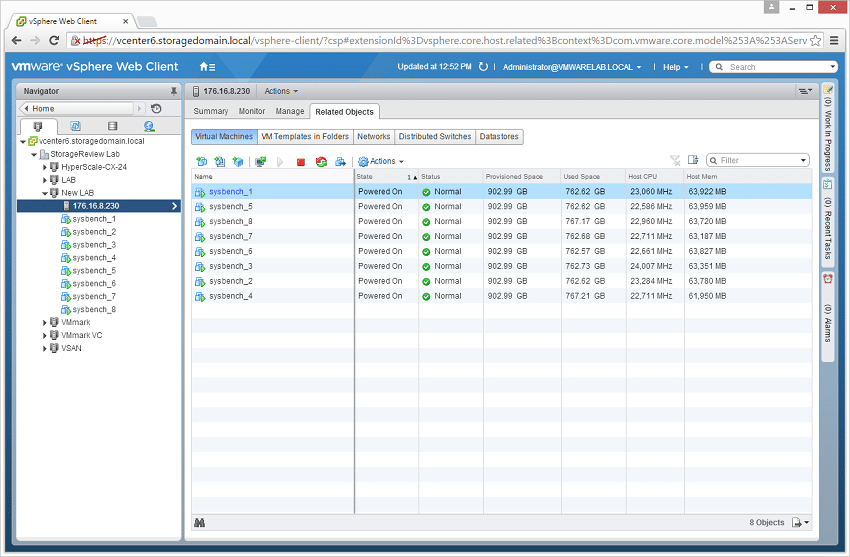Show VM Templates in Folders
The width and height of the screenshot is (850, 557).
point(305,137)
